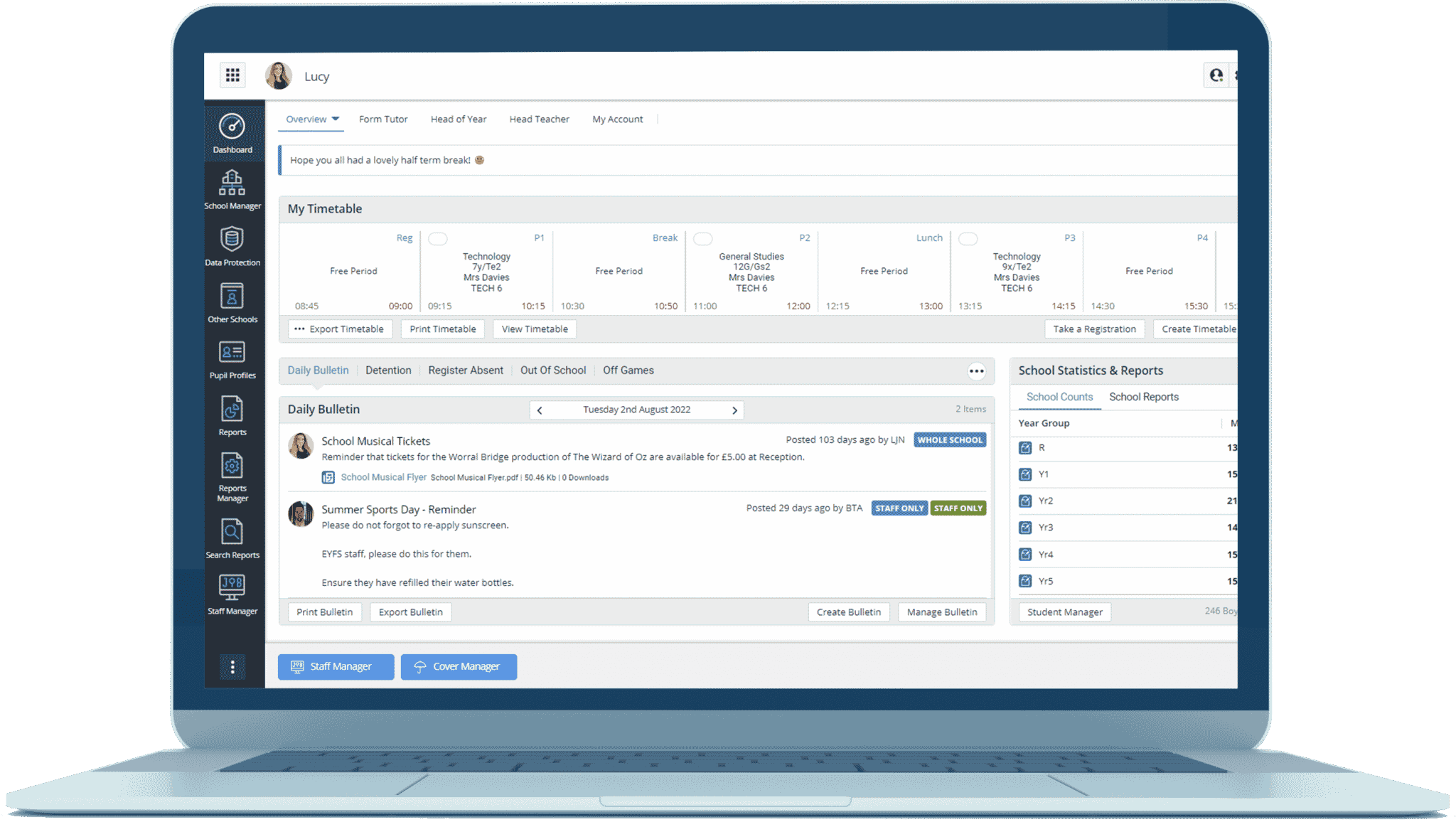Open the blue Cover Manager shortcut button
This screenshot has height=822, width=1456.
(459, 667)
